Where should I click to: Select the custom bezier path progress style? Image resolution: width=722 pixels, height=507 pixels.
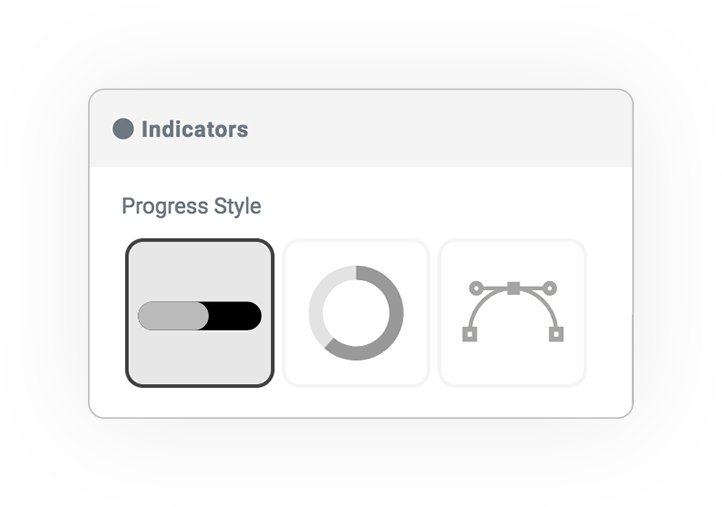pyautogui.click(x=512, y=313)
